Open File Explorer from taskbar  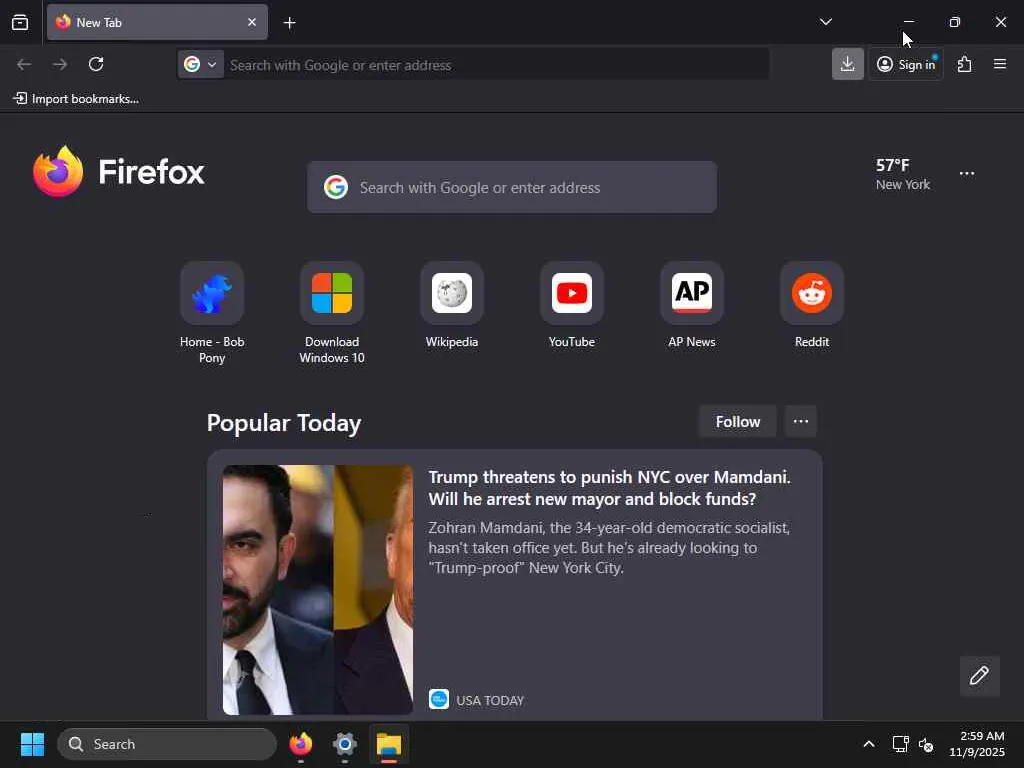(389, 744)
